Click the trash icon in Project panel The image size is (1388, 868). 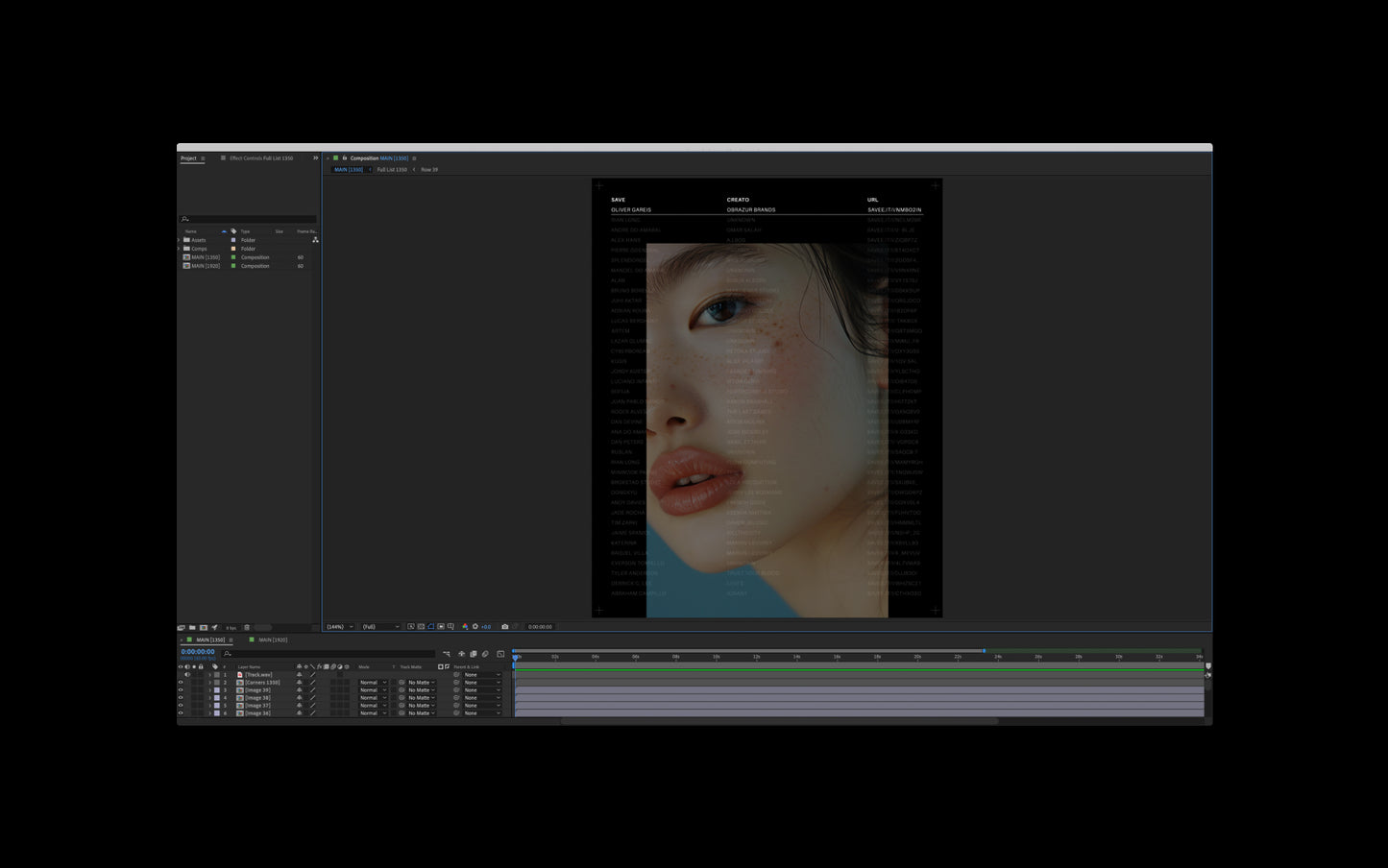click(247, 627)
